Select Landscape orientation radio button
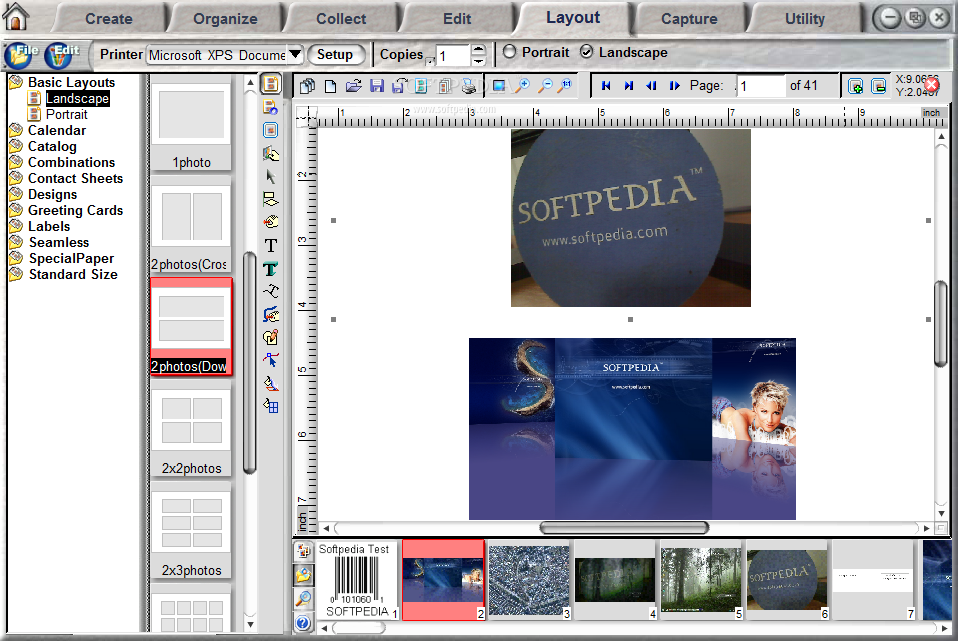The width and height of the screenshot is (958, 641). tap(586, 53)
